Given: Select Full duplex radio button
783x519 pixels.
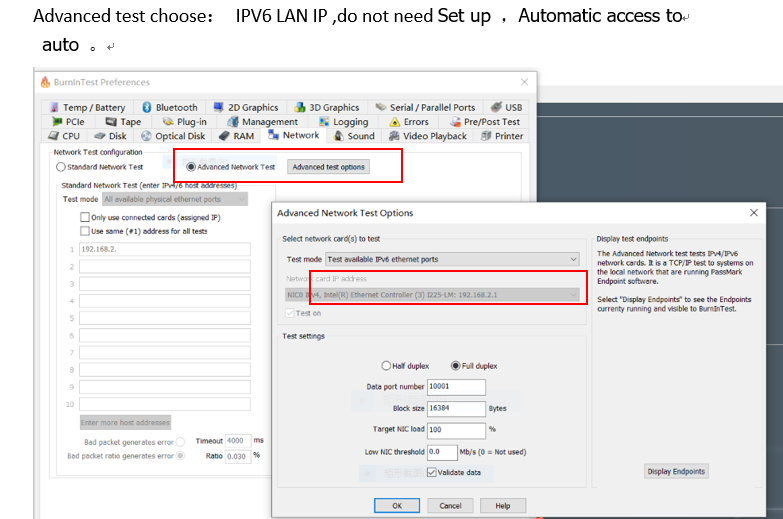Looking at the screenshot, I should pyautogui.click(x=455, y=366).
